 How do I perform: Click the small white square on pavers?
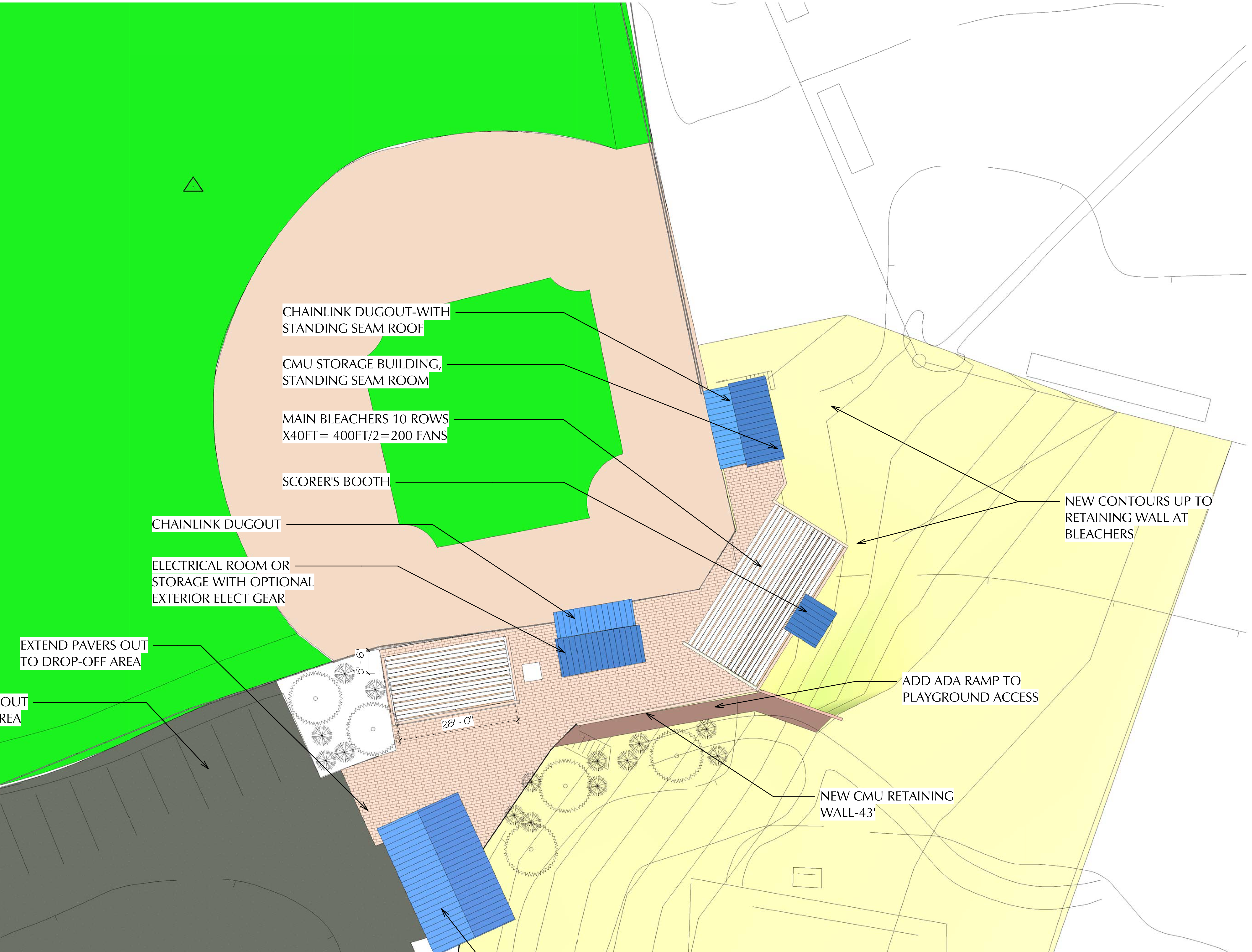(x=532, y=673)
